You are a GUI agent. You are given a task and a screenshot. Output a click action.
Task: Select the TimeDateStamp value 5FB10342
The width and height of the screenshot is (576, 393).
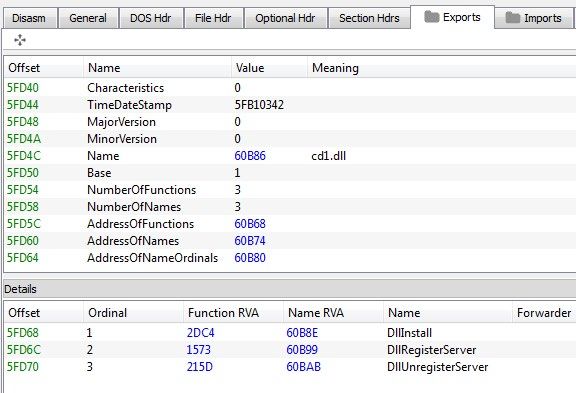(x=259, y=105)
